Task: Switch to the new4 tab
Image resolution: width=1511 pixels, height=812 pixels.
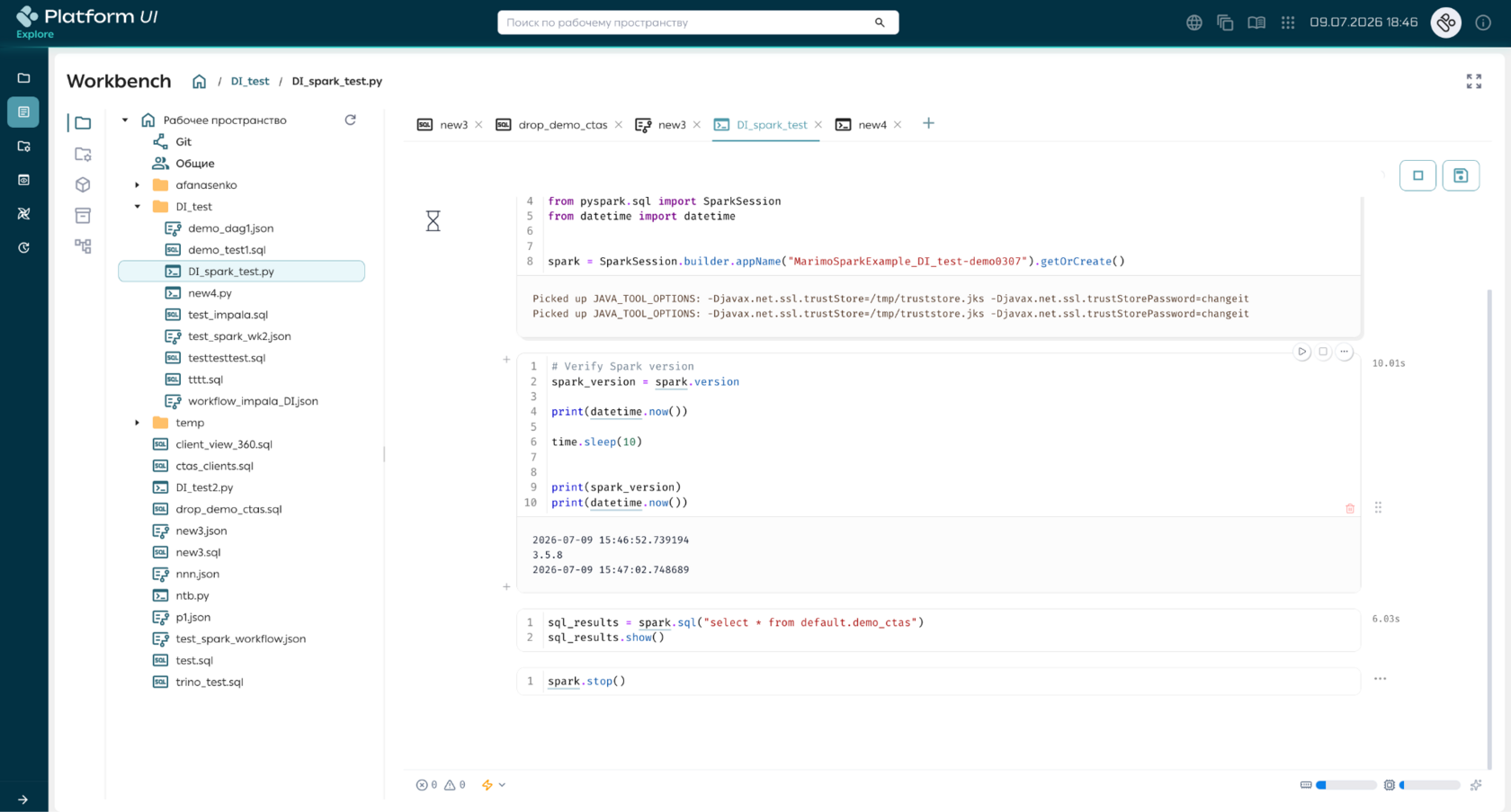Action: coord(872,125)
